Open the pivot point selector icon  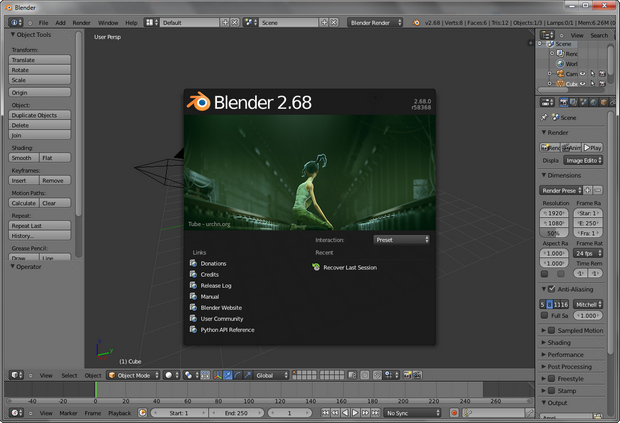[191, 375]
